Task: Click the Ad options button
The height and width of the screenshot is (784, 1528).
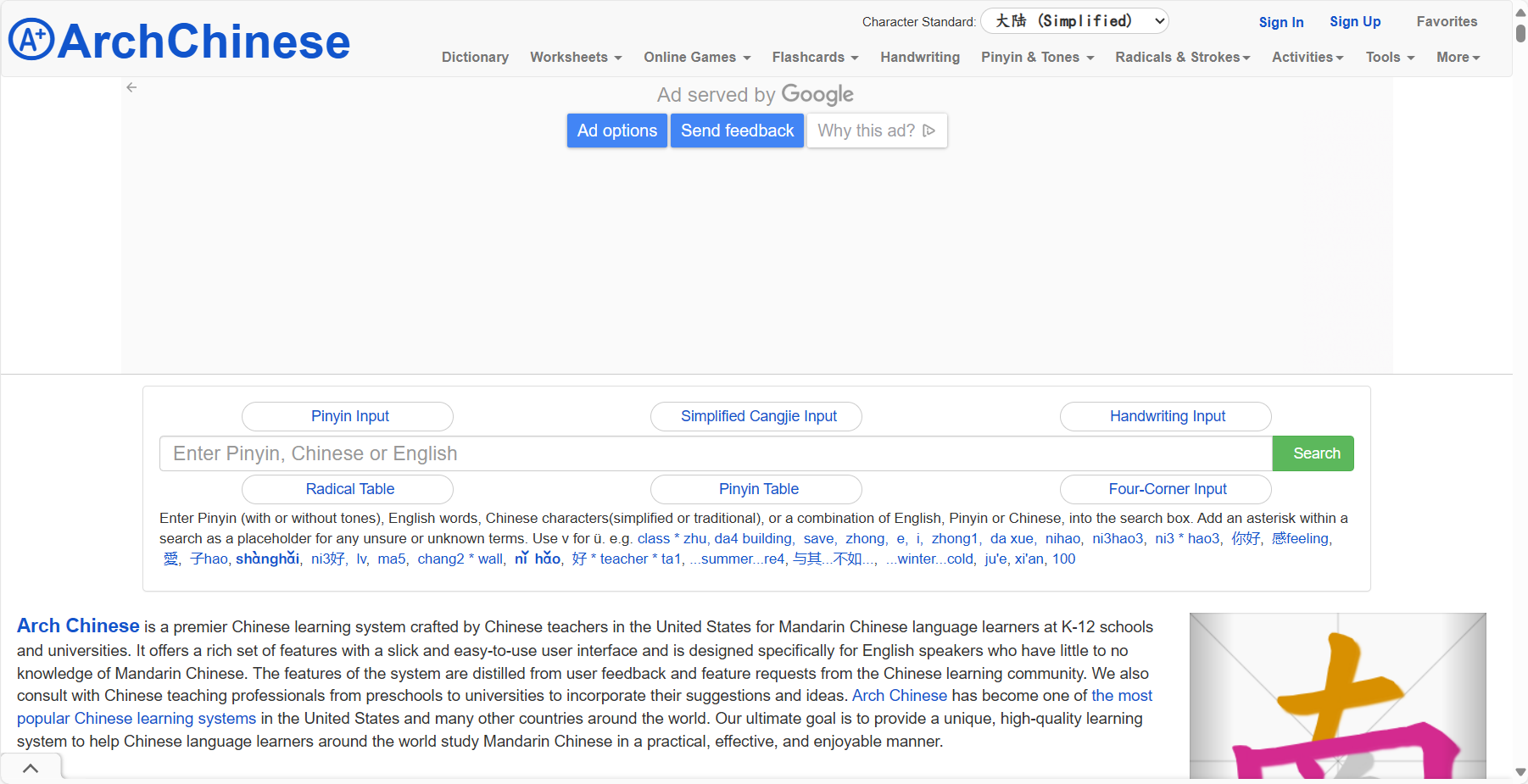Action: 617,131
